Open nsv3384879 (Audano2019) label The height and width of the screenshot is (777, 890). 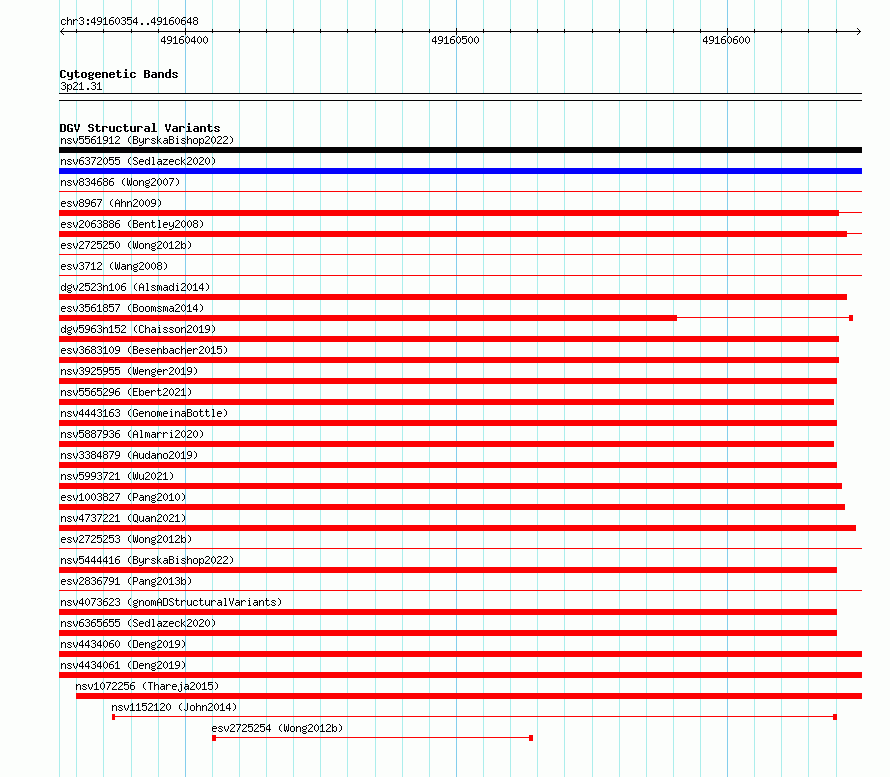click(129, 455)
